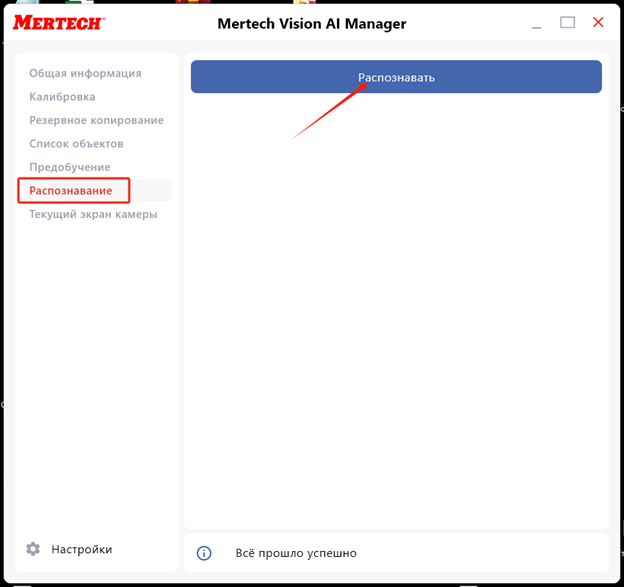This screenshot has height=587, width=624.
Task: Switch to Предобучение section
Action: click(x=70, y=167)
